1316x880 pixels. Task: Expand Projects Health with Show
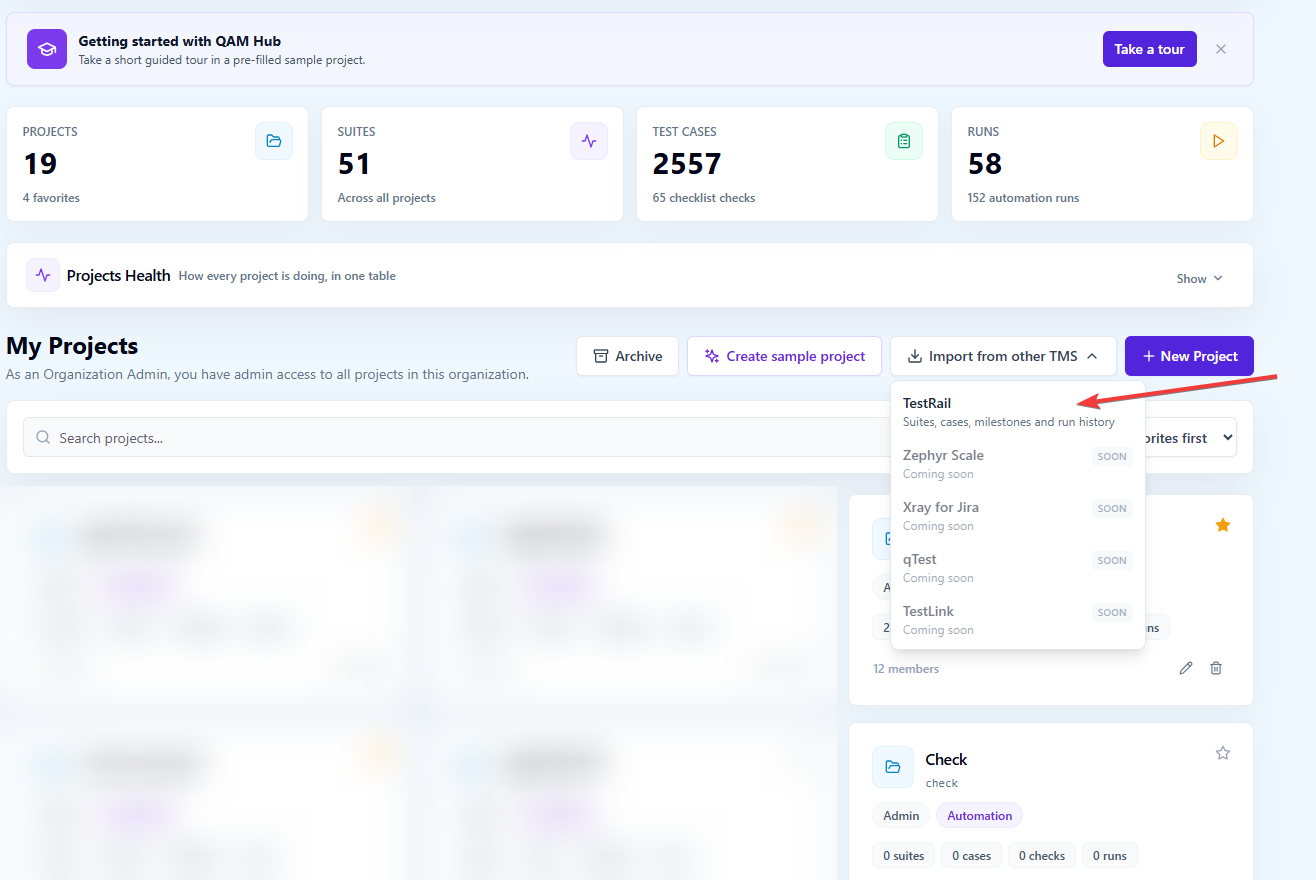click(x=1200, y=278)
